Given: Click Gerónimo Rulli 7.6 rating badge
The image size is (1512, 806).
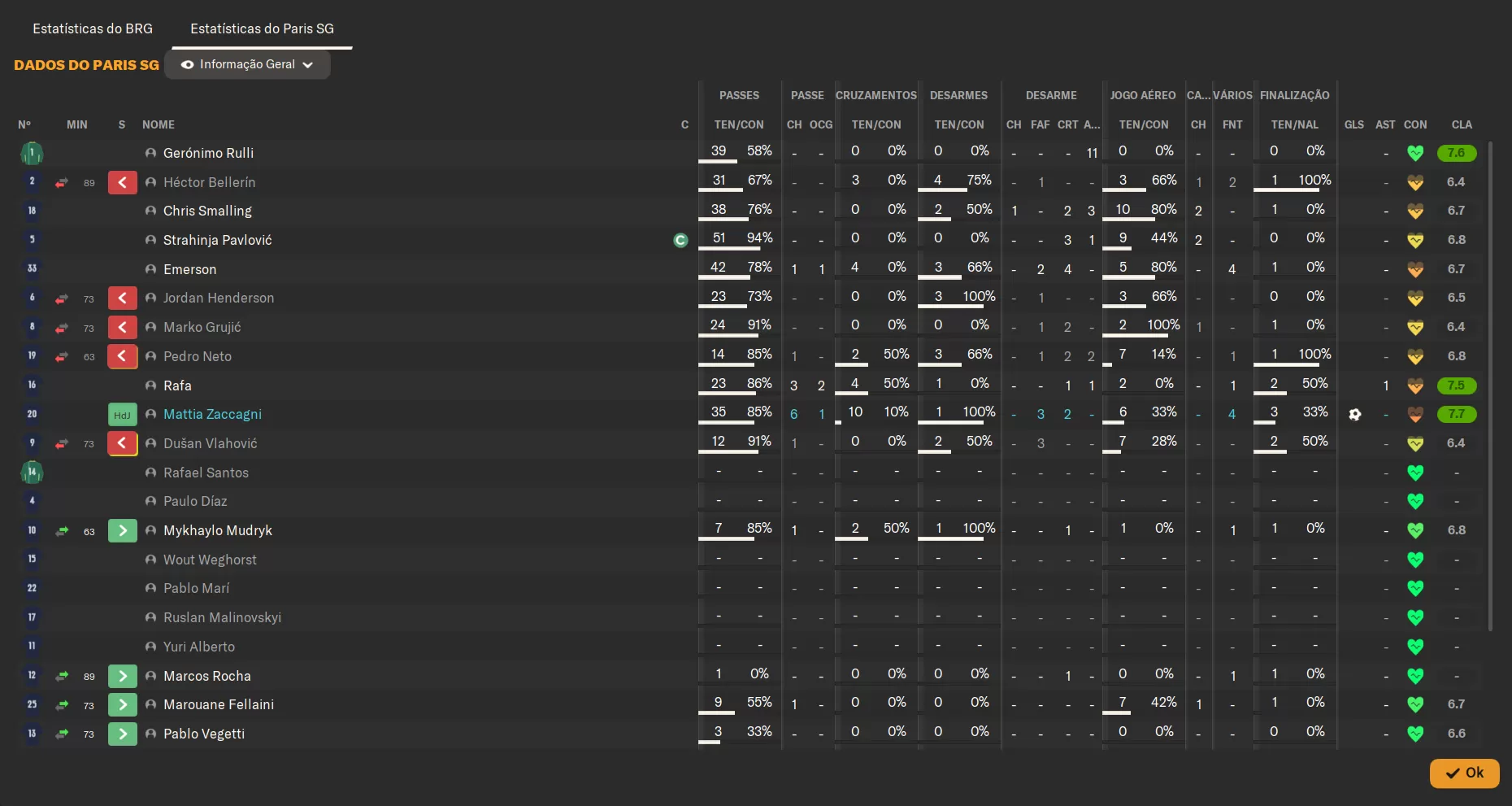Looking at the screenshot, I should pyautogui.click(x=1457, y=153).
